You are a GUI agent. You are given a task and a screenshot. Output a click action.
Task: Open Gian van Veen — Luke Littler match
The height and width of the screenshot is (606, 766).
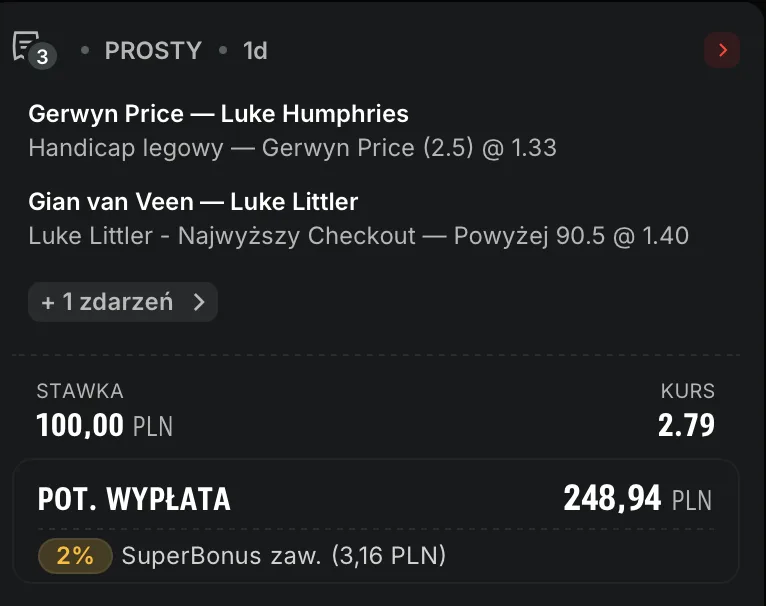193,202
